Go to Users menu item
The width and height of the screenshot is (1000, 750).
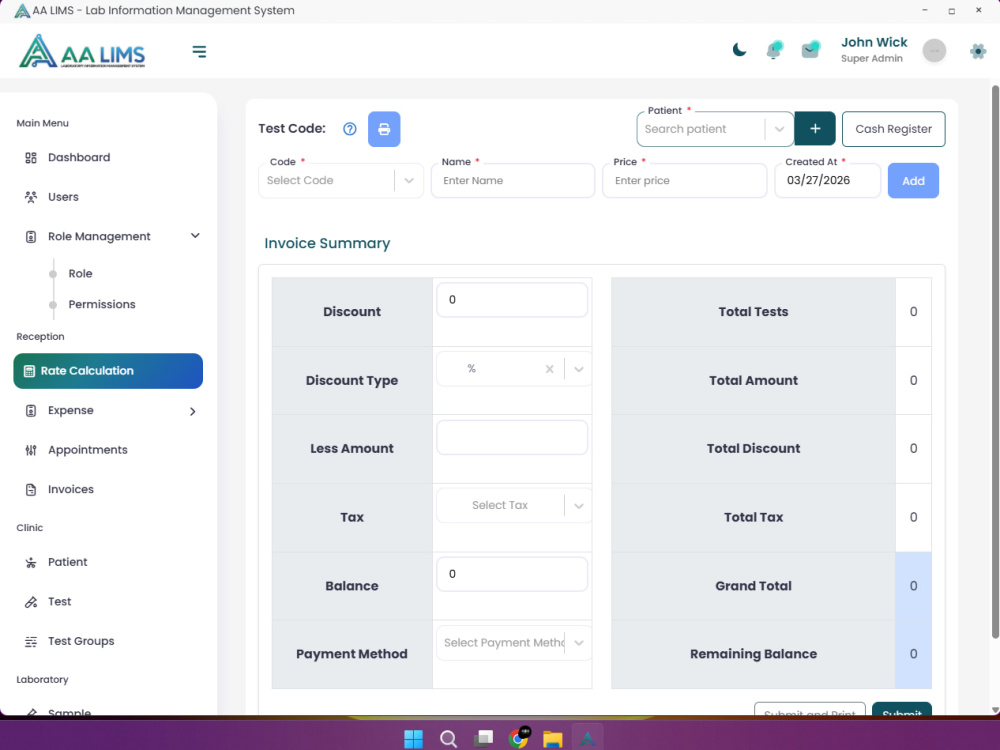(63, 197)
